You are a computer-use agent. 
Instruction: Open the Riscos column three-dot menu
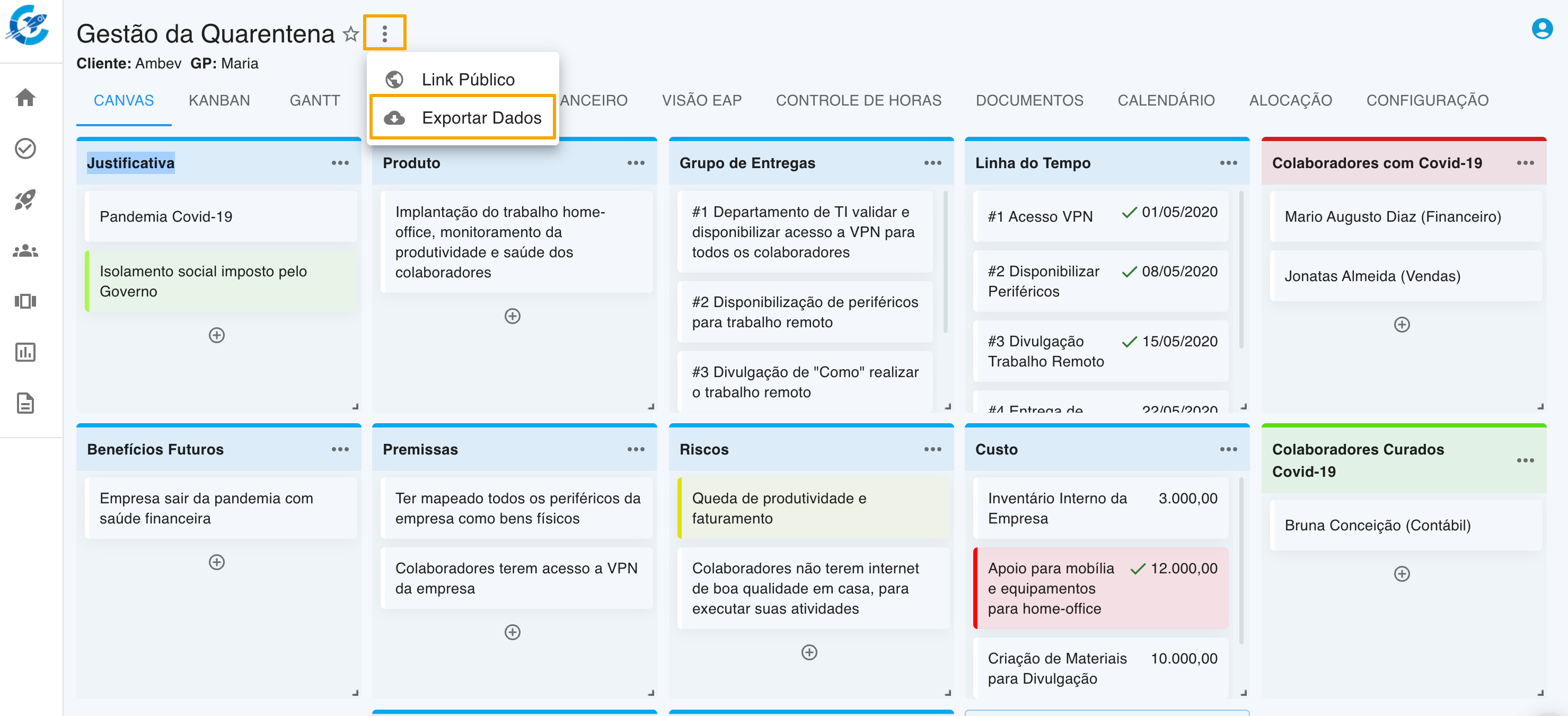(932, 449)
